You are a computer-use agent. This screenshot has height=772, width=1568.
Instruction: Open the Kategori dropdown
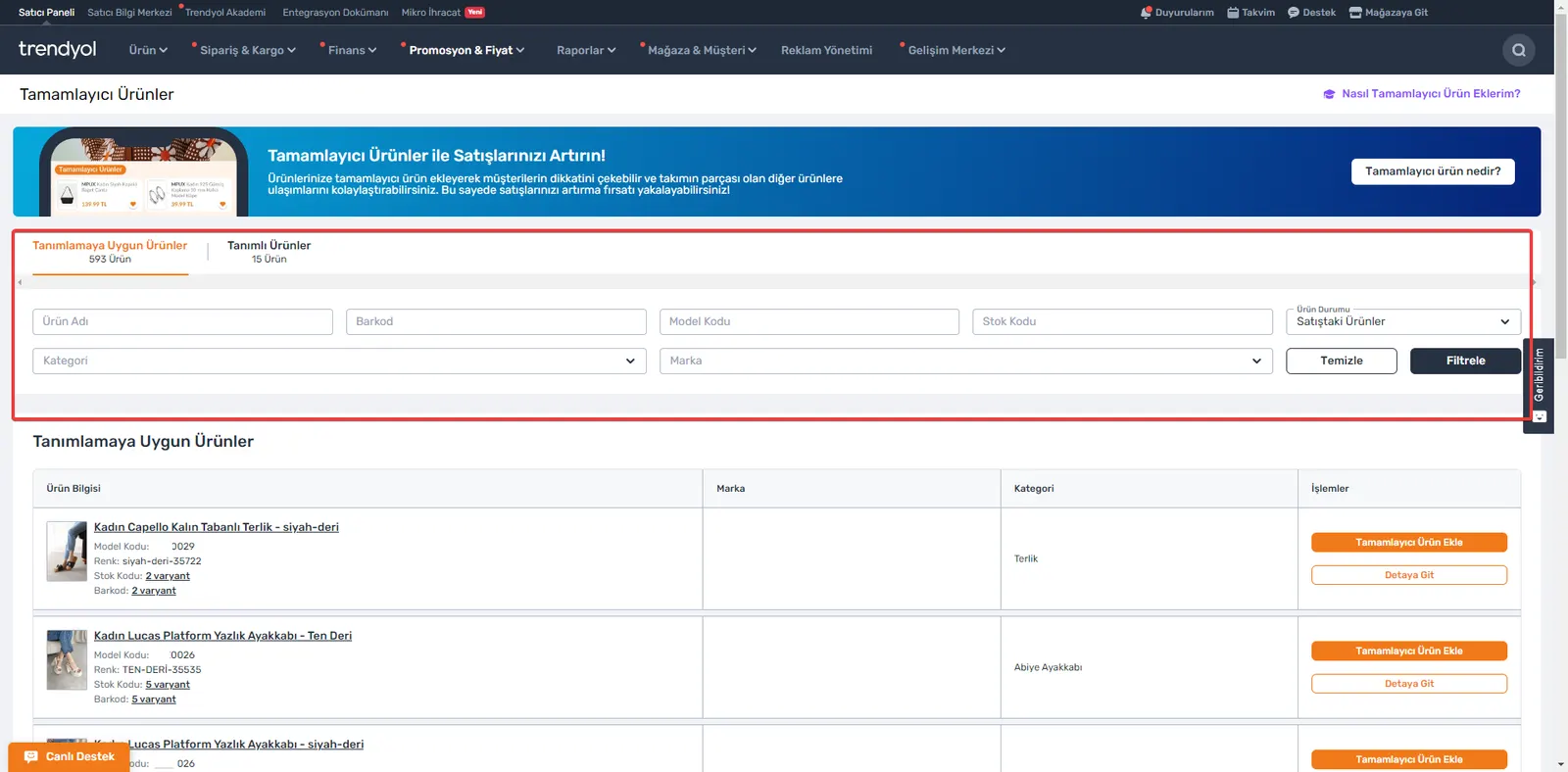339,361
